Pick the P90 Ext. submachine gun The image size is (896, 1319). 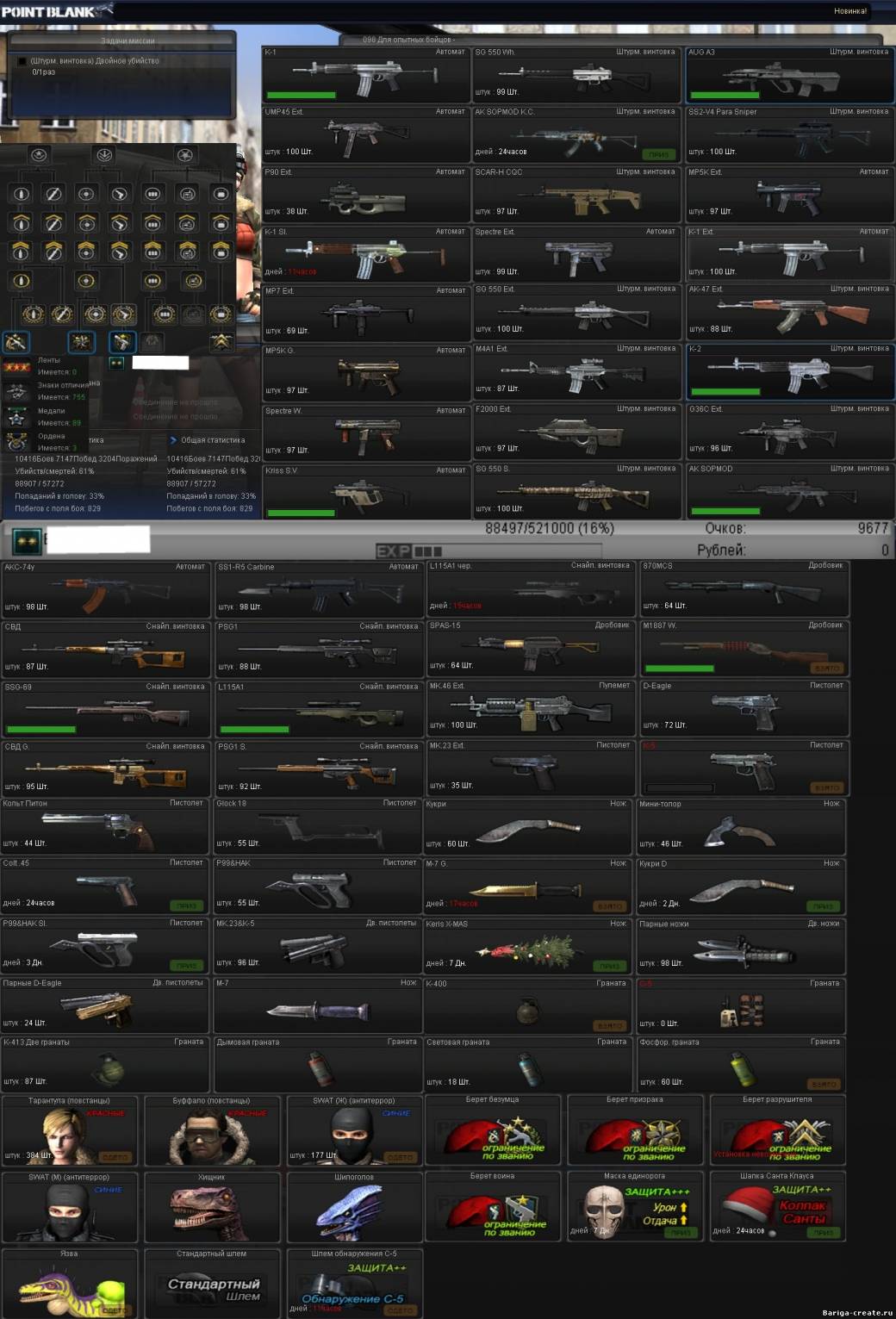[365, 195]
